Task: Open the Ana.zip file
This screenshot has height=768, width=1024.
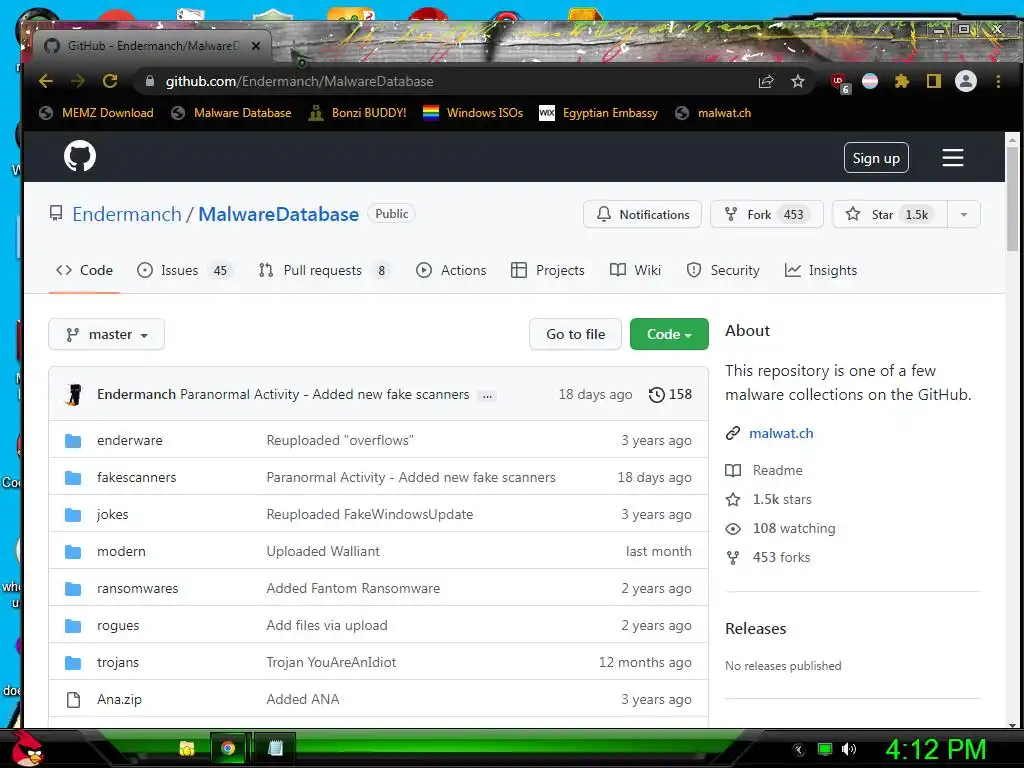Action: pyautogui.click(x=119, y=699)
